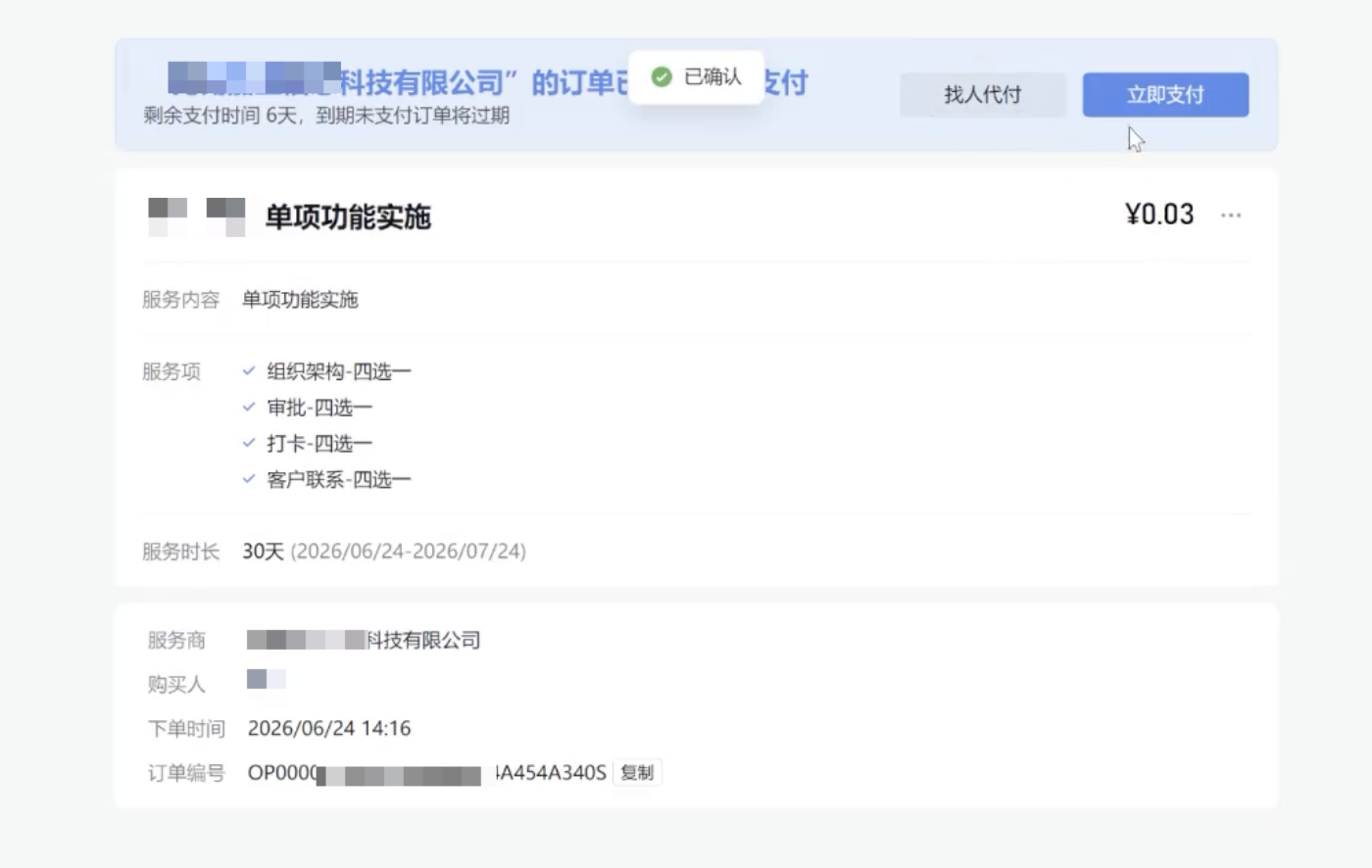Screen dimensions: 1372x868
Task: Click the order number ending A454A340S
Action: point(427,773)
